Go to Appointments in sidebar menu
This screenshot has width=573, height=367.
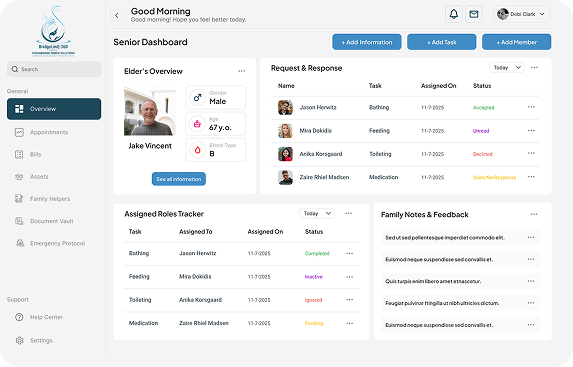point(50,132)
